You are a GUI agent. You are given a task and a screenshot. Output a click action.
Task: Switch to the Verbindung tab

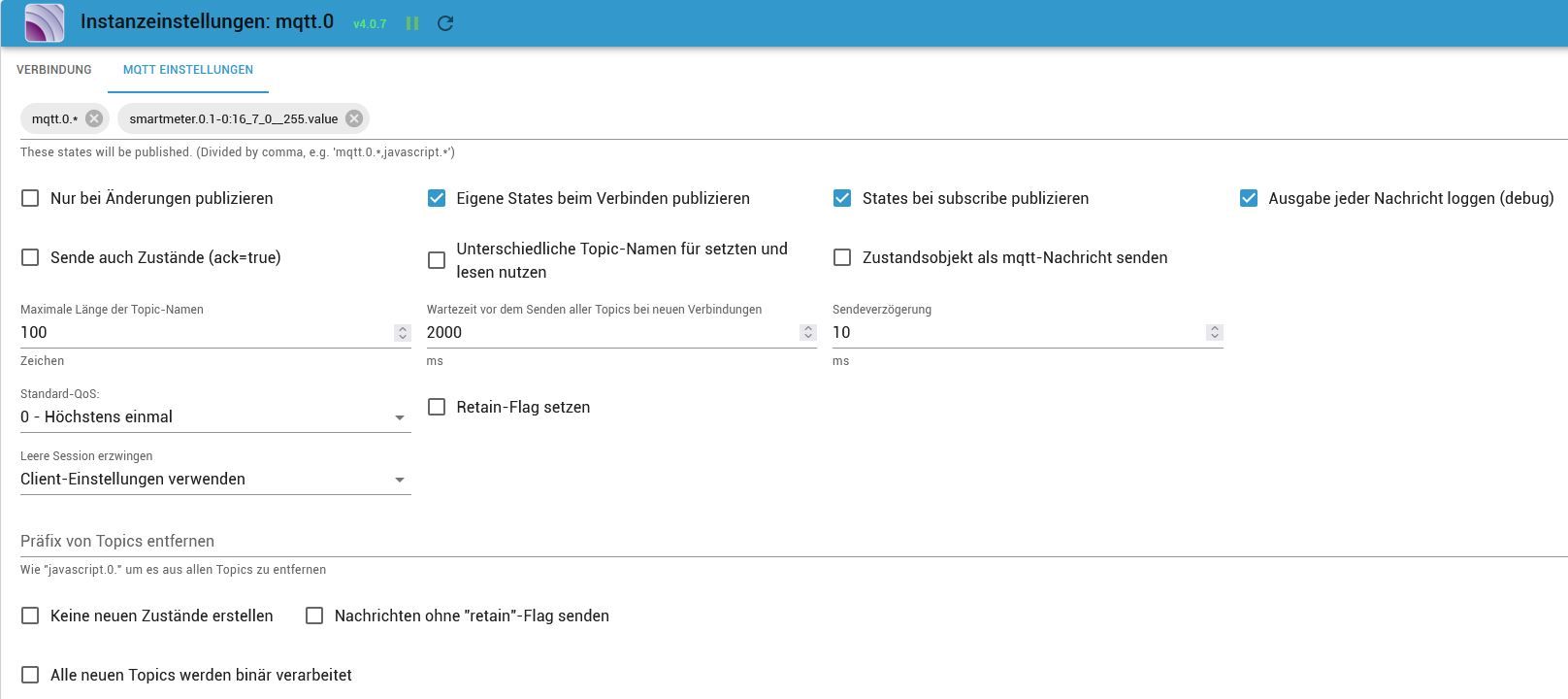(54, 70)
